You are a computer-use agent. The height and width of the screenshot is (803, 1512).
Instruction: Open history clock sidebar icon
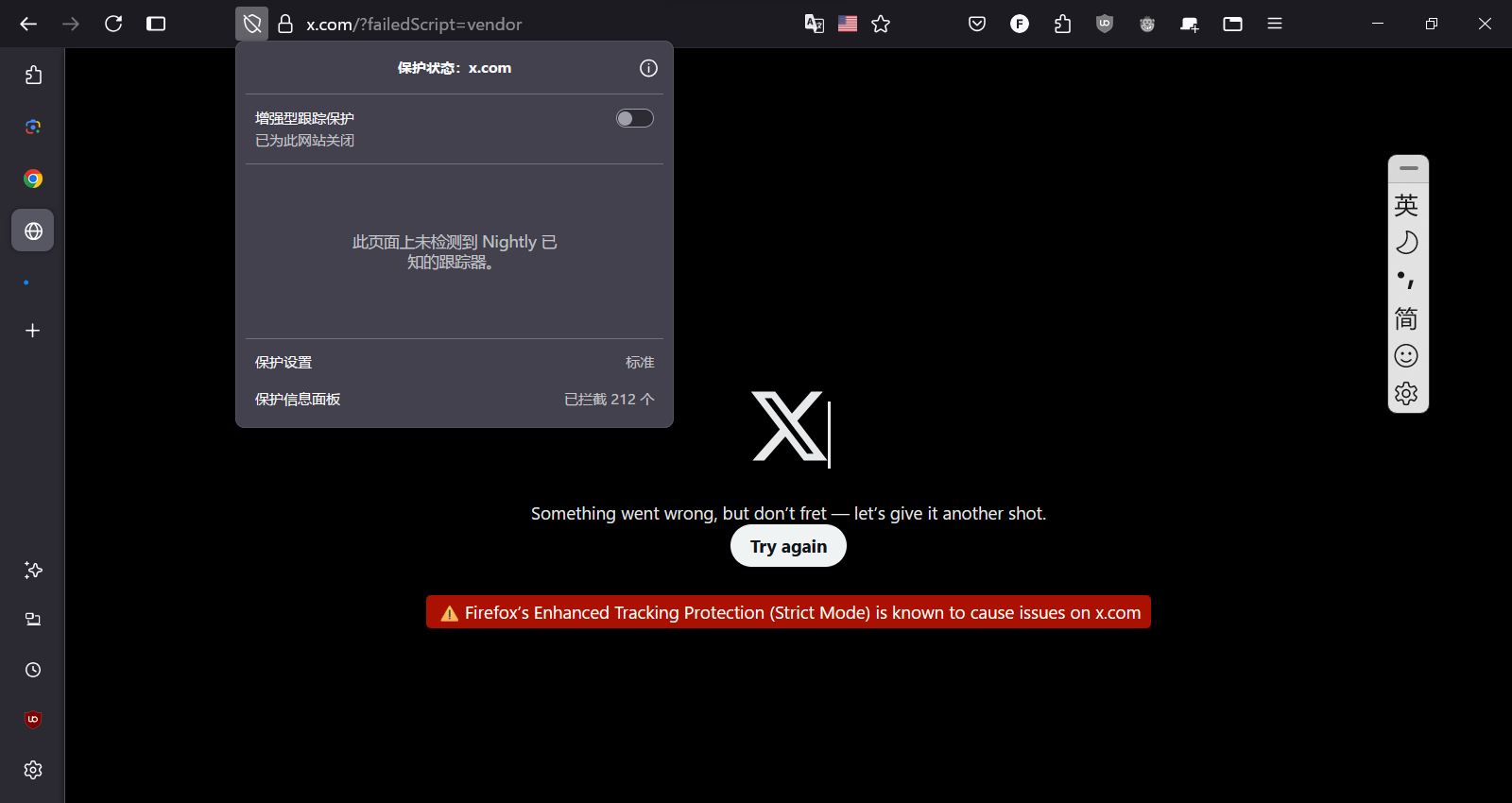point(33,670)
